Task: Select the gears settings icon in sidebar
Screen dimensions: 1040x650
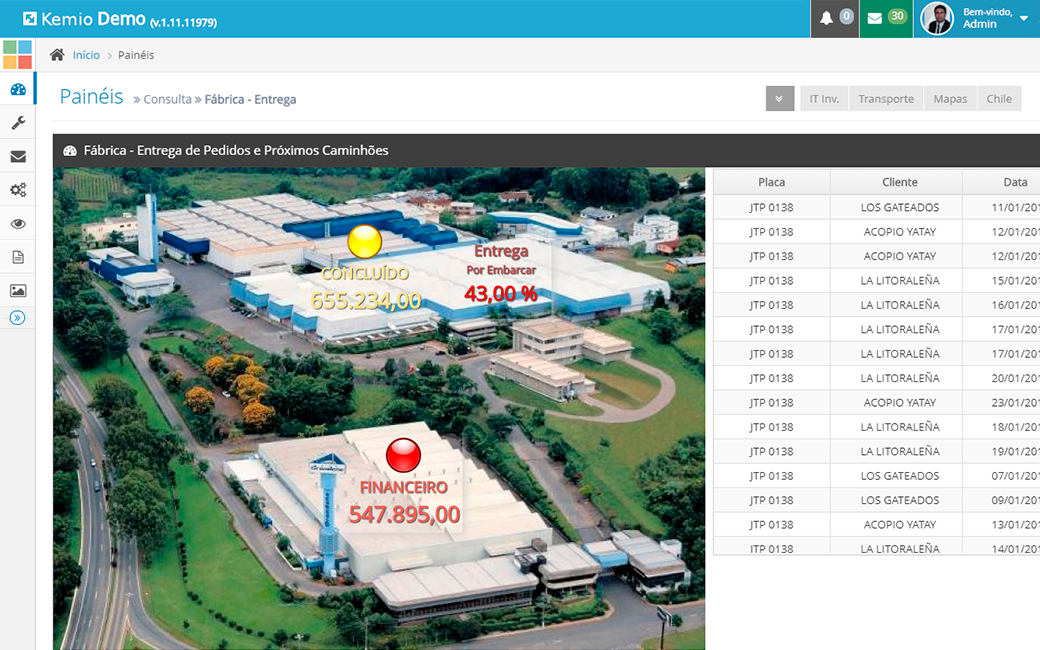Action: click(x=18, y=190)
